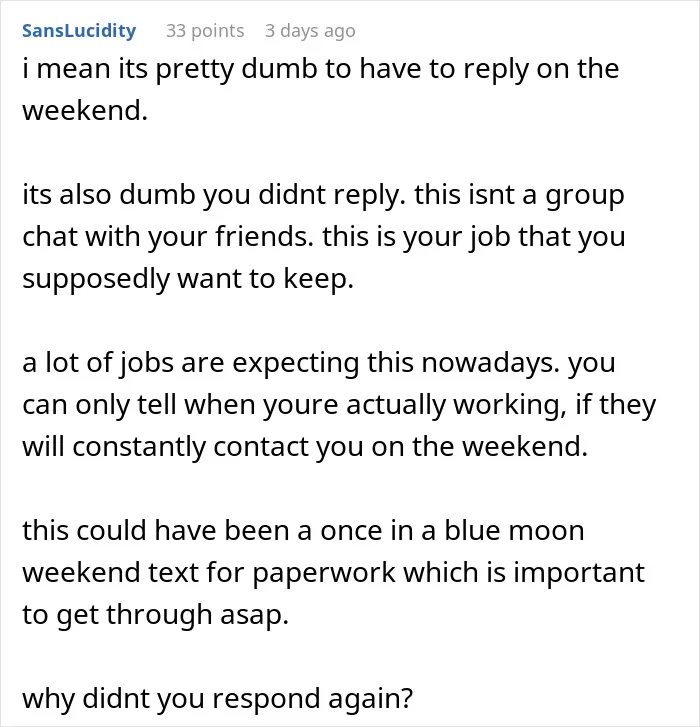Click the line 'will constantly contact you on the weekend.'
Screen dimensions: 700x727
[x=305, y=447]
